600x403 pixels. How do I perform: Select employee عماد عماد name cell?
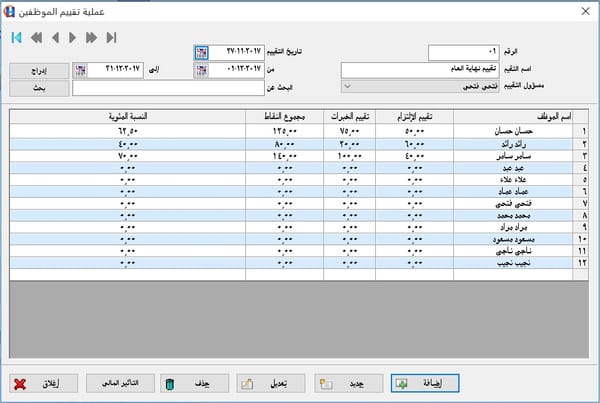513,192
